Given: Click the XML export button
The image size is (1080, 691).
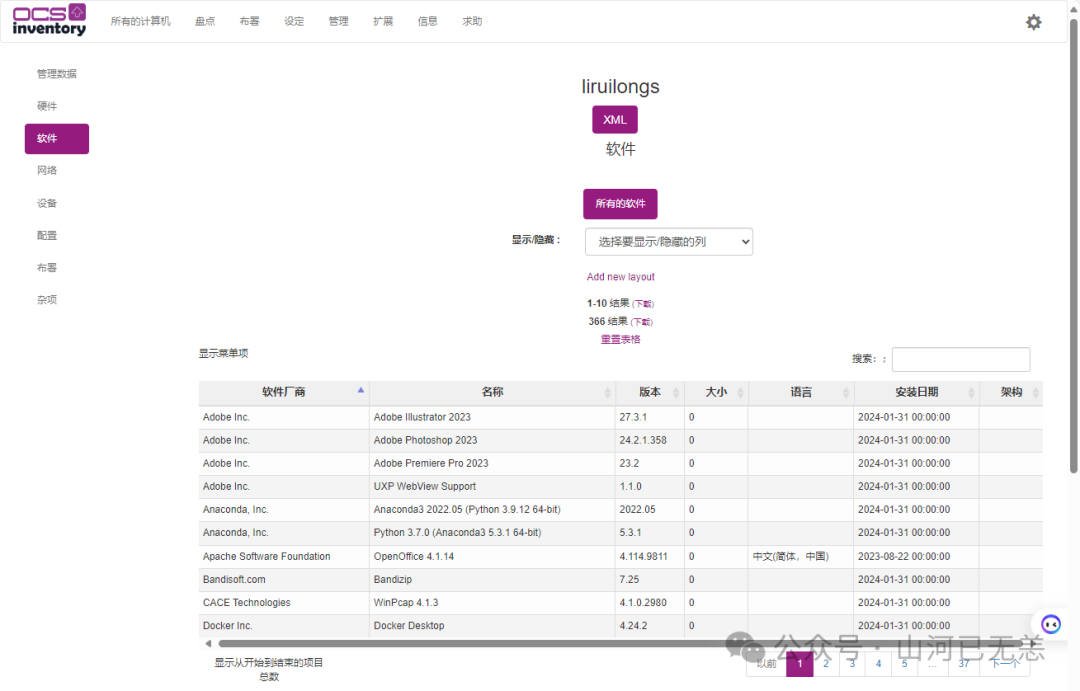Looking at the screenshot, I should pyautogui.click(x=614, y=120).
